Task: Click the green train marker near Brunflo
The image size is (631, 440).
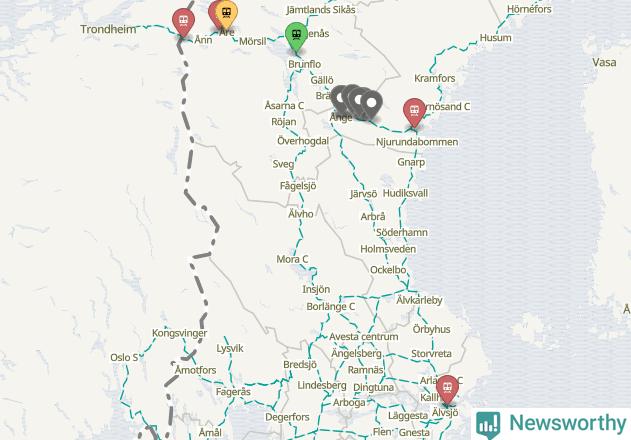Action: (x=296, y=37)
